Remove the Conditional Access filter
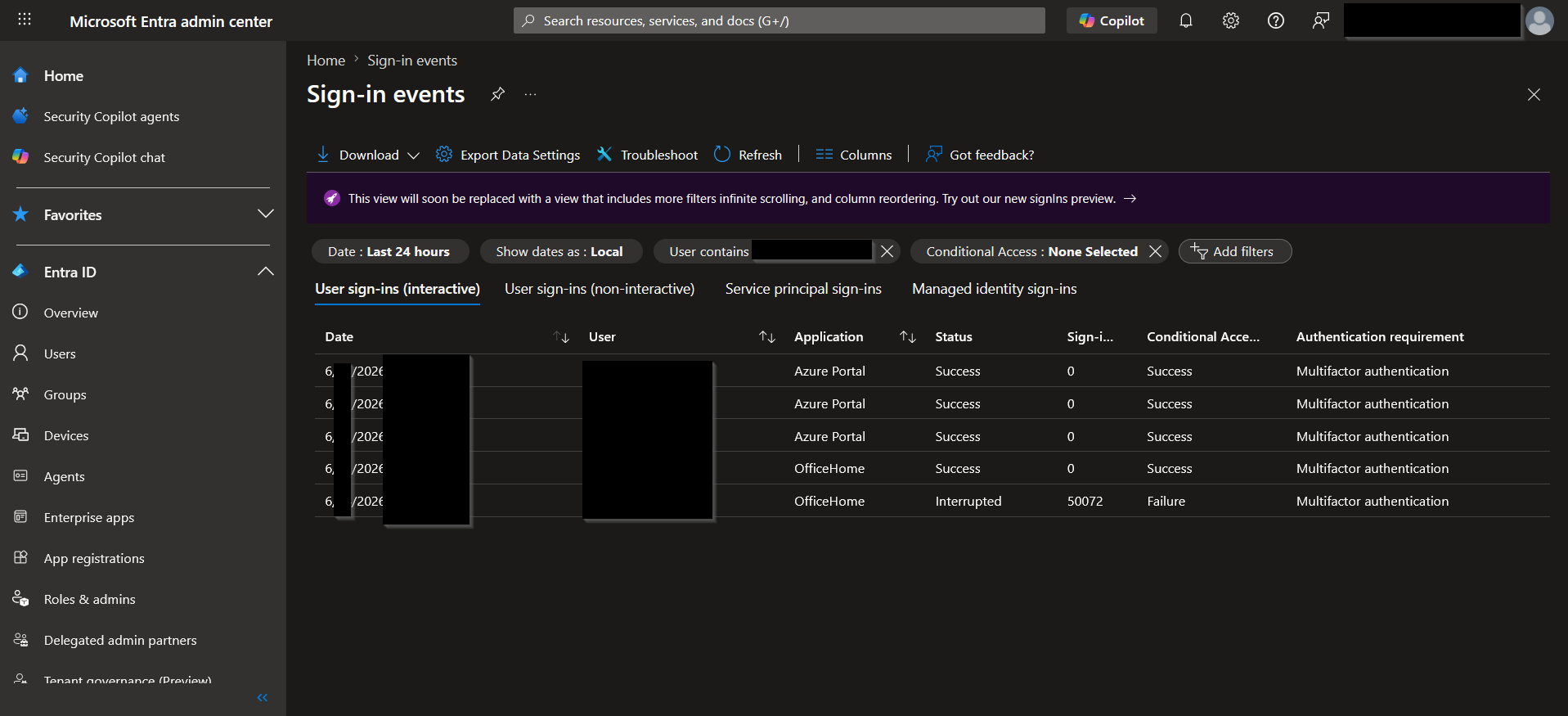The image size is (1568, 716). click(1155, 251)
